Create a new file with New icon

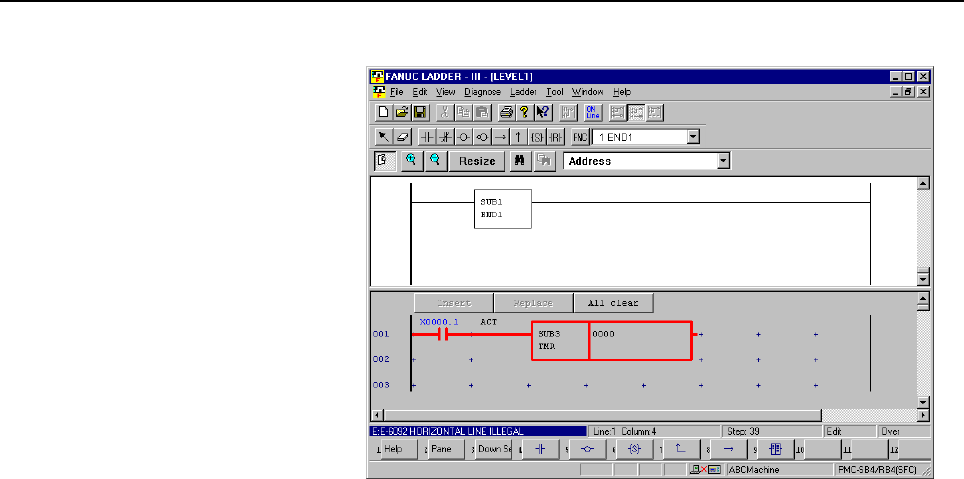tap(383, 112)
